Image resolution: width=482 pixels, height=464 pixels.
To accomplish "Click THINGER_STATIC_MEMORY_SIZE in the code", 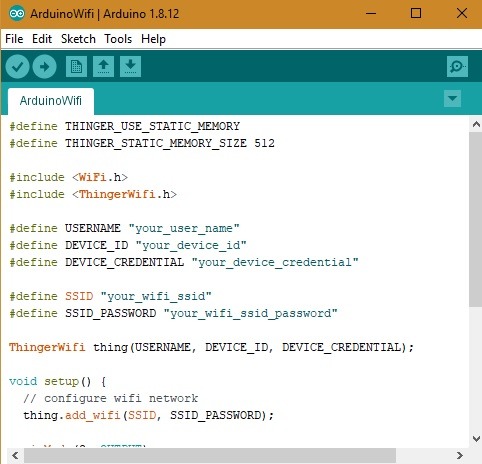I will tap(156, 143).
